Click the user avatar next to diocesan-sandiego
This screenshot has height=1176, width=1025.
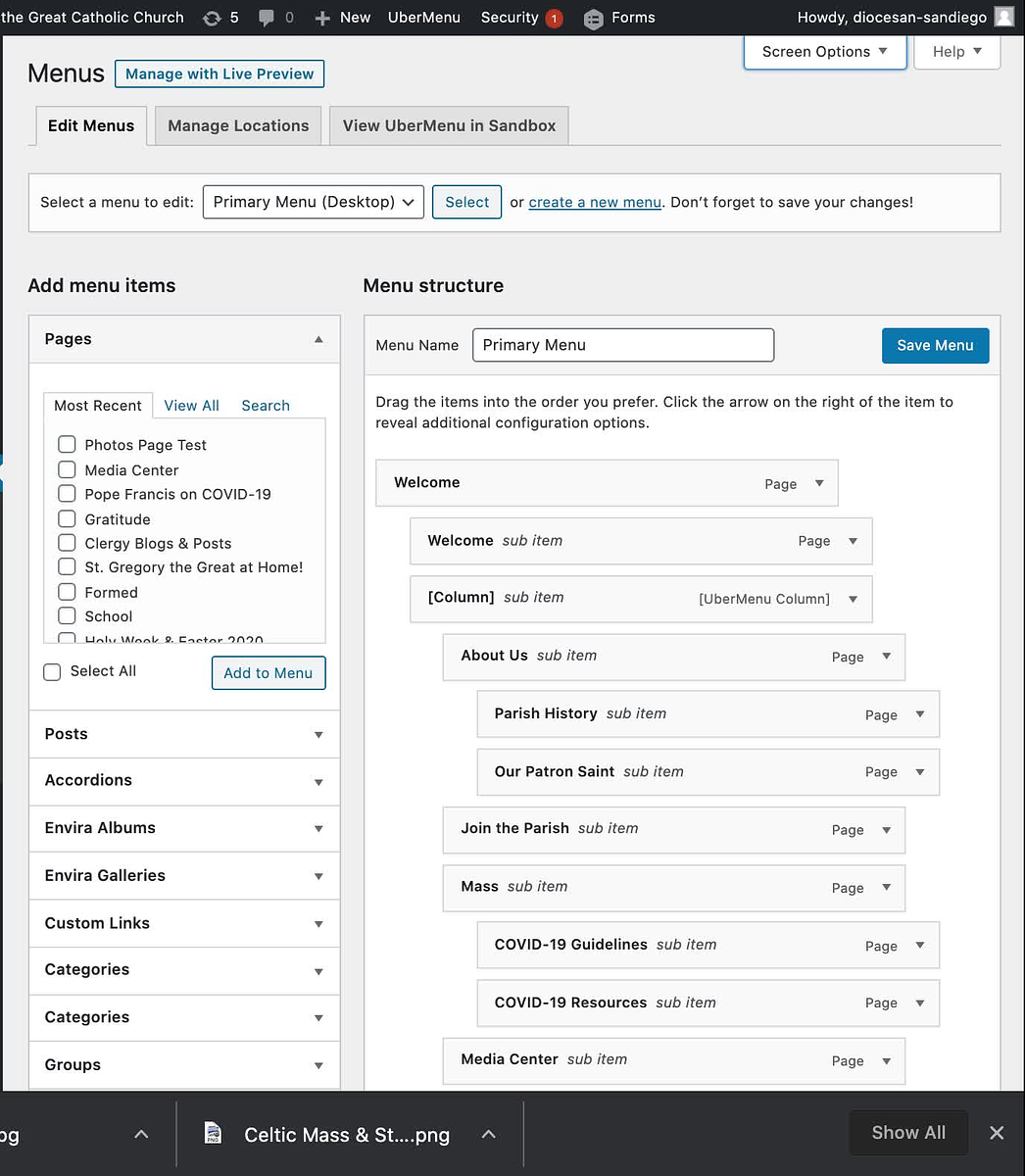[1003, 17]
